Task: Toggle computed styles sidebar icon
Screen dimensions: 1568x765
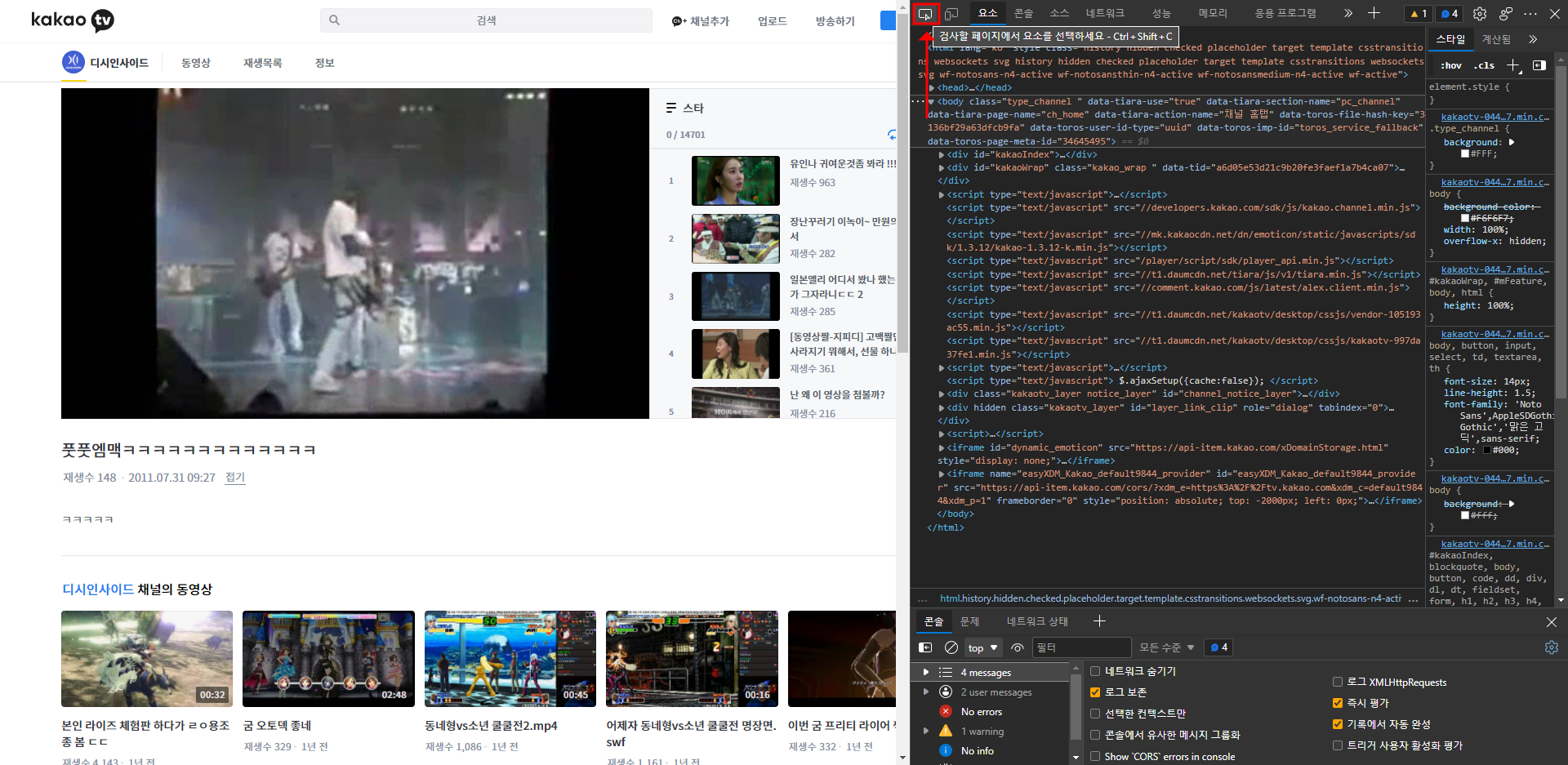Action: (1539, 65)
